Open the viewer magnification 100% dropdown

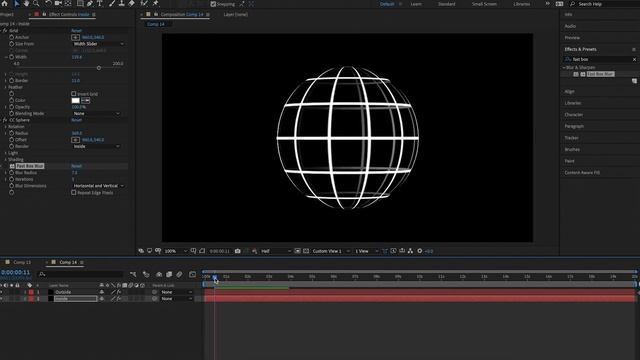pos(176,251)
